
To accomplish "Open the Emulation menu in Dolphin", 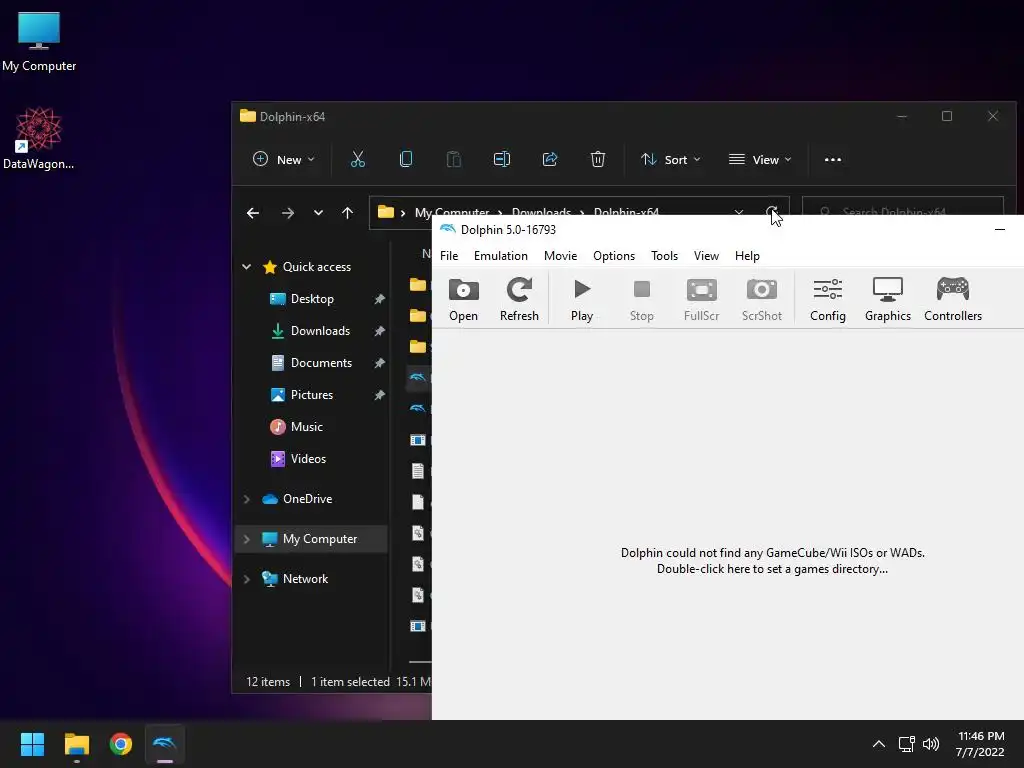I will pyautogui.click(x=501, y=256).
